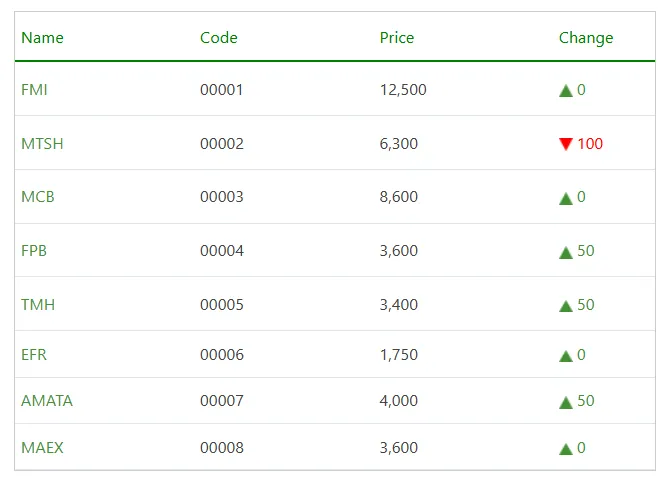Click the up arrow in TMH row
The height and width of the screenshot is (484, 665).
click(x=566, y=306)
